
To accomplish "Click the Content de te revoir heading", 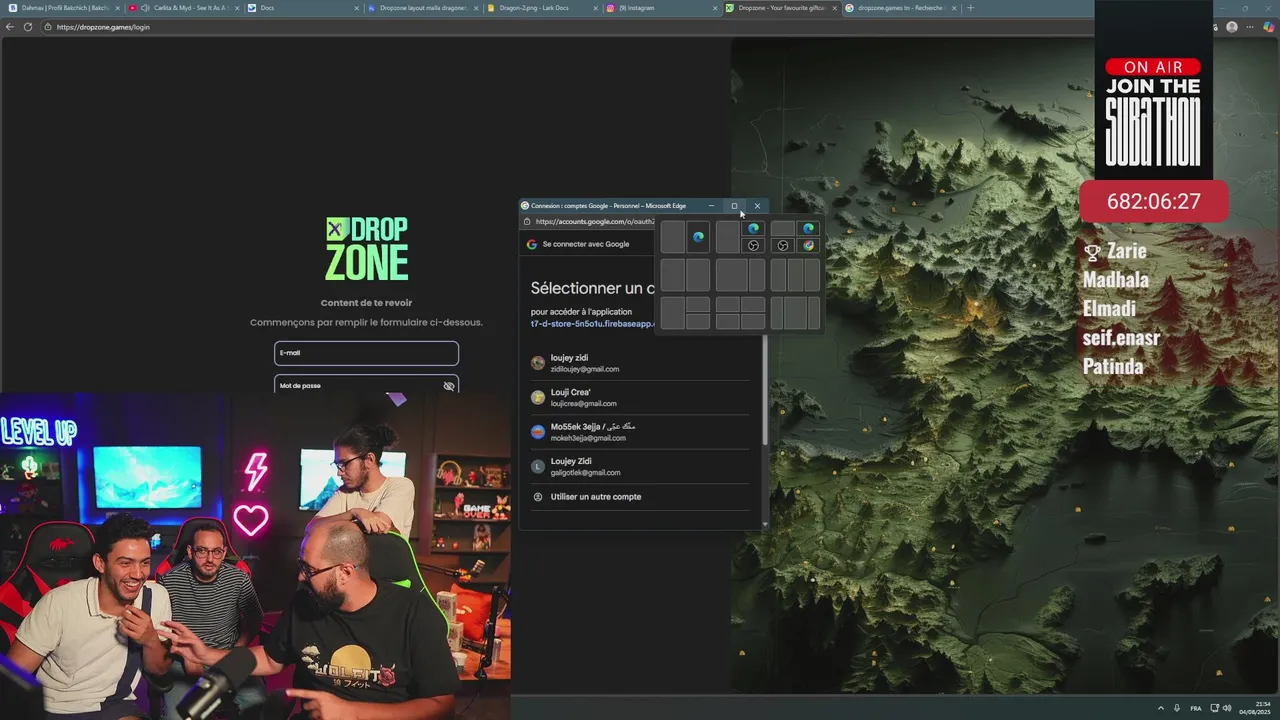I will [x=366, y=303].
